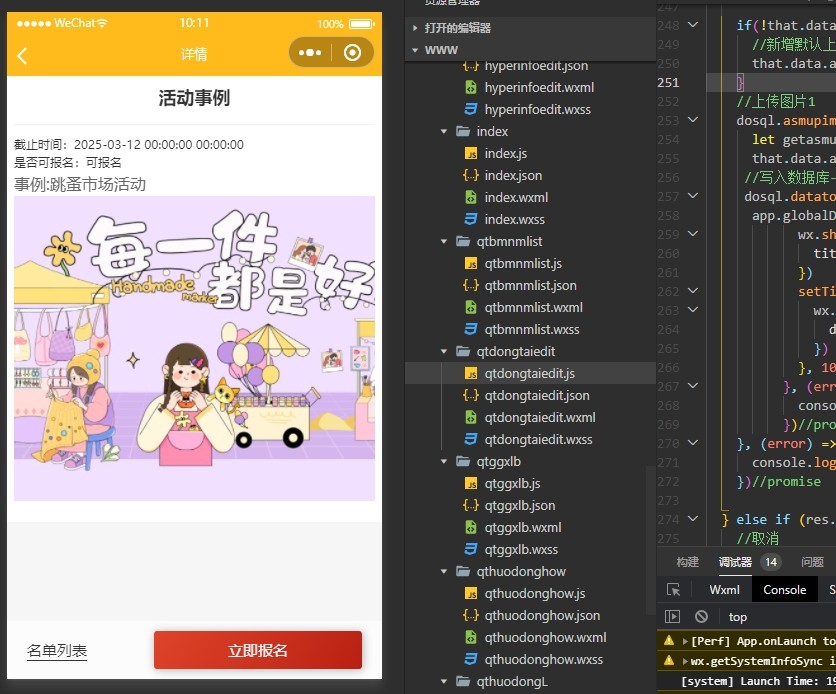Activate the element inspector picker icon
Viewport: 836px width, 694px height.
pos(673,590)
